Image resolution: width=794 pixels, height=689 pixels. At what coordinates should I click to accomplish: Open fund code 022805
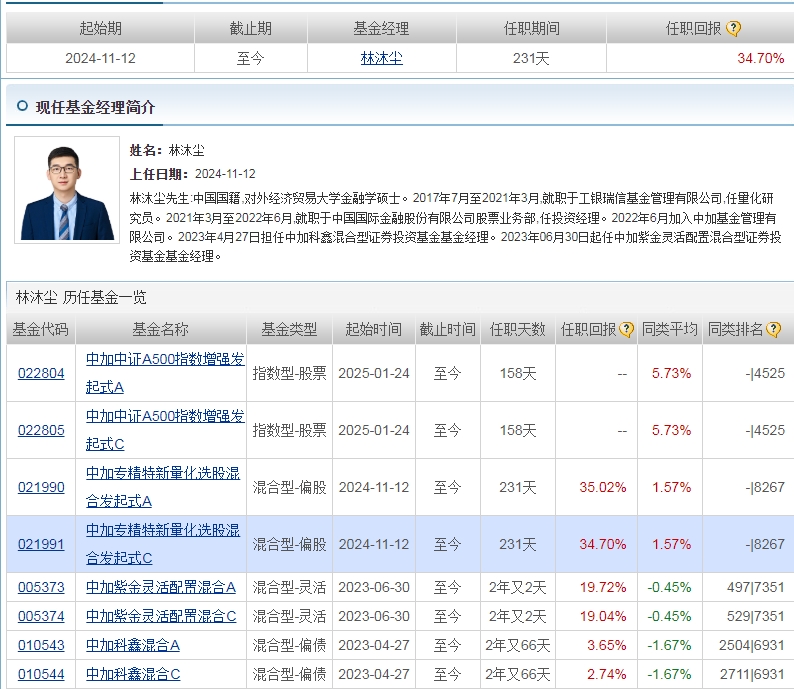click(41, 430)
